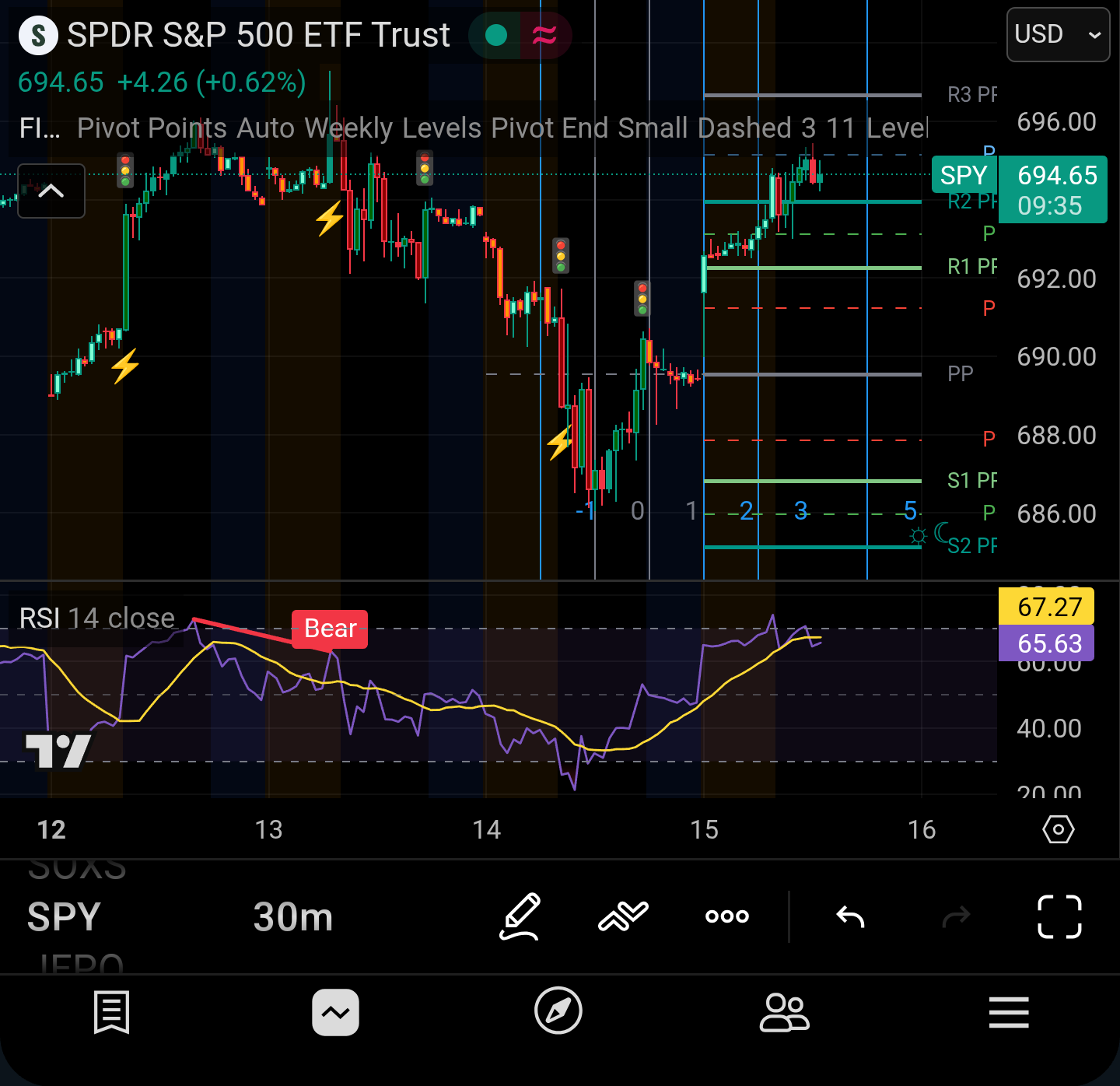Select the R3 PP pivot label
The height and width of the screenshot is (1086, 1120).
click(971, 95)
